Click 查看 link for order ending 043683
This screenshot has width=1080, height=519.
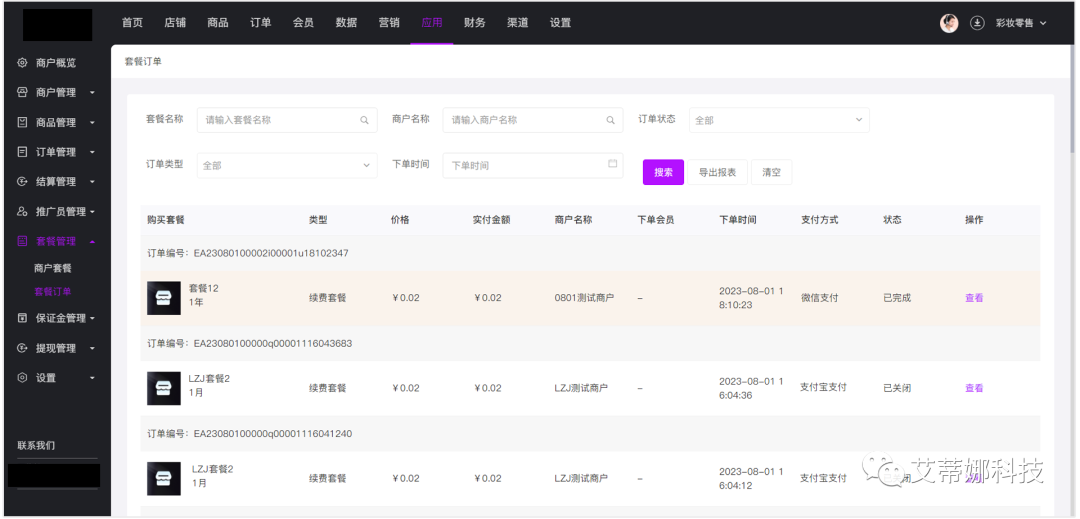(x=974, y=388)
